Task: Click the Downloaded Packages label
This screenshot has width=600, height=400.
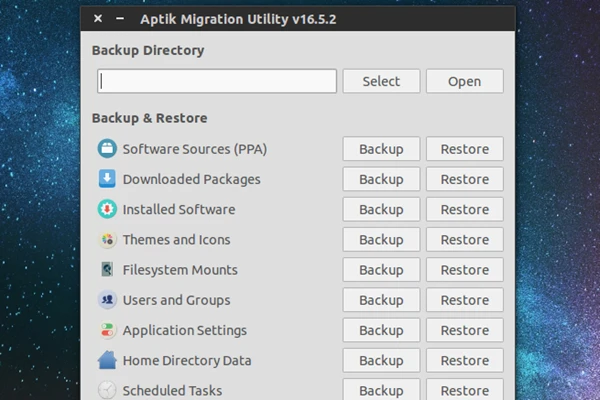Action: (191, 179)
